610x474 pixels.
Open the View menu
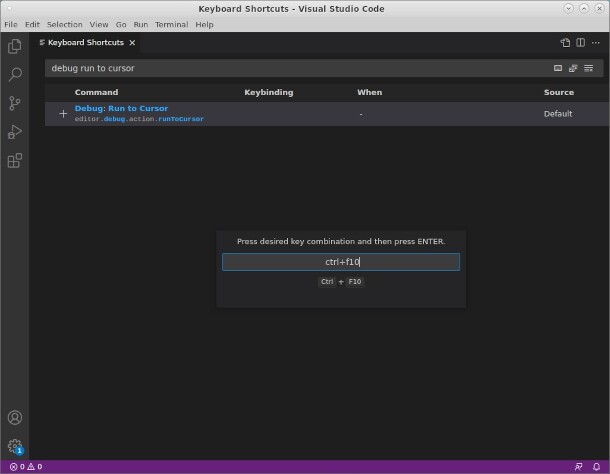(99, 25)
